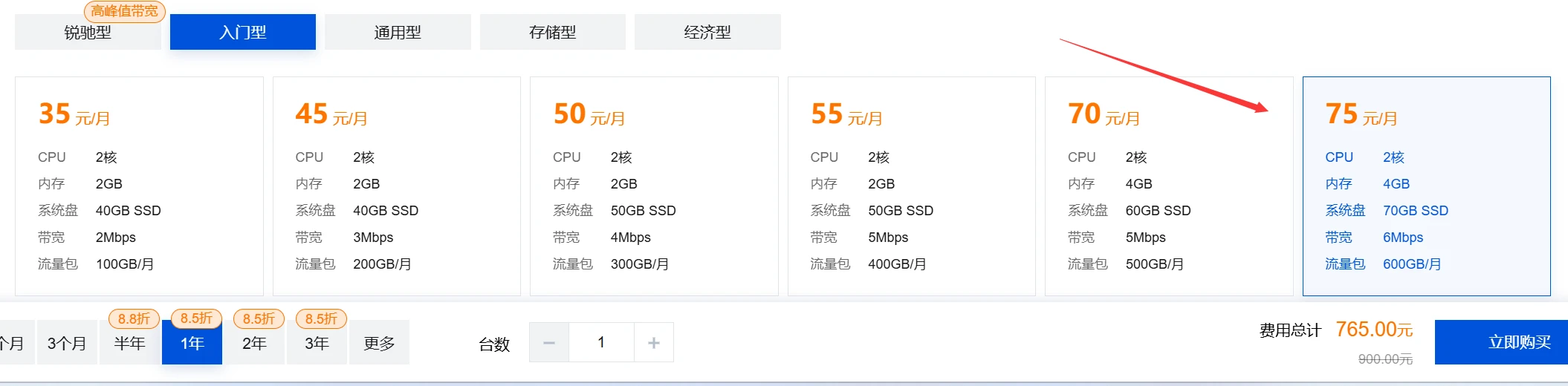Choose the 3个月 duration option
Viewport: 1568px width, 386px height.
click(x=67, y=344)
